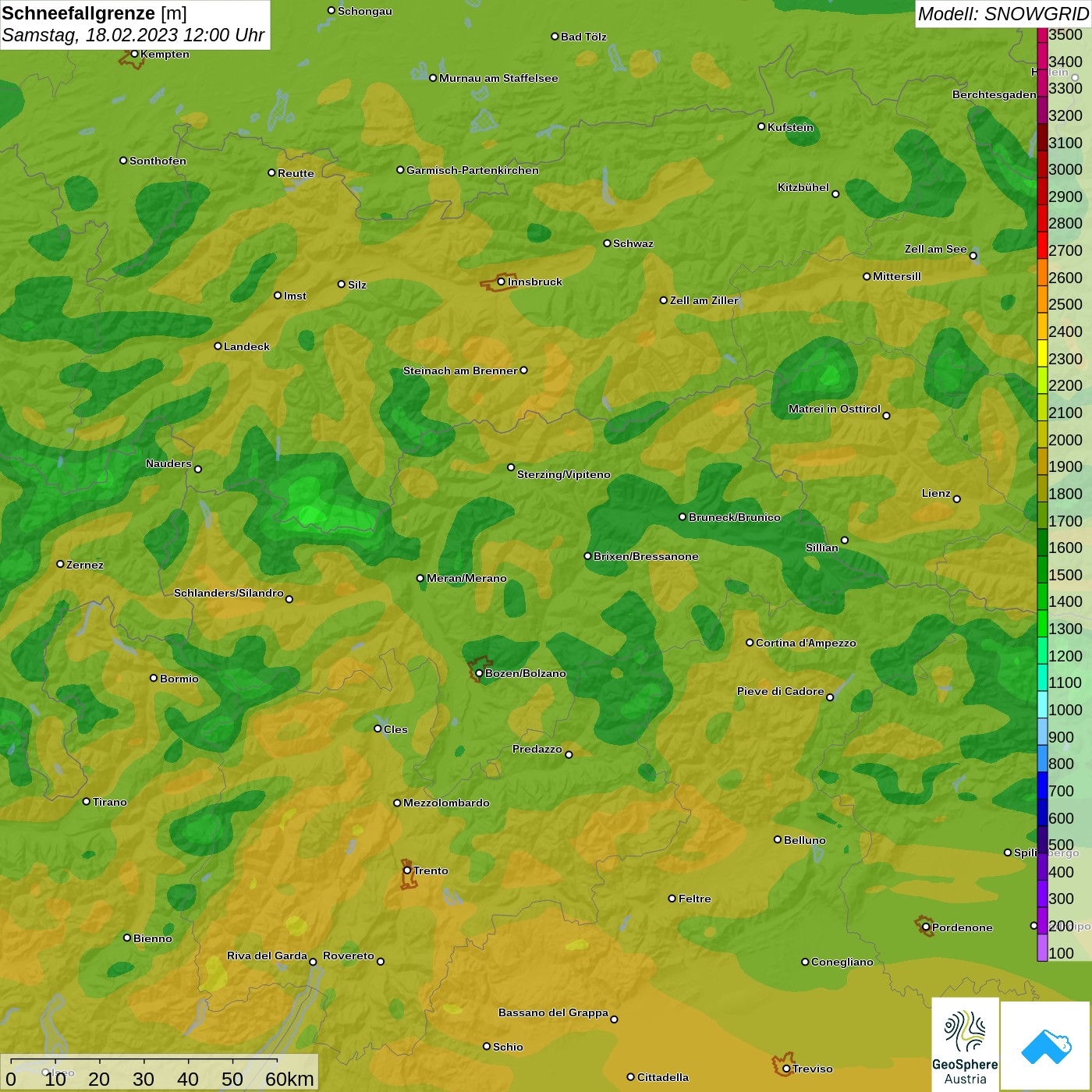Click the Brixen/Bressanone label
The height and width of the screenshot is (1092, 1092).
point(646,556)
